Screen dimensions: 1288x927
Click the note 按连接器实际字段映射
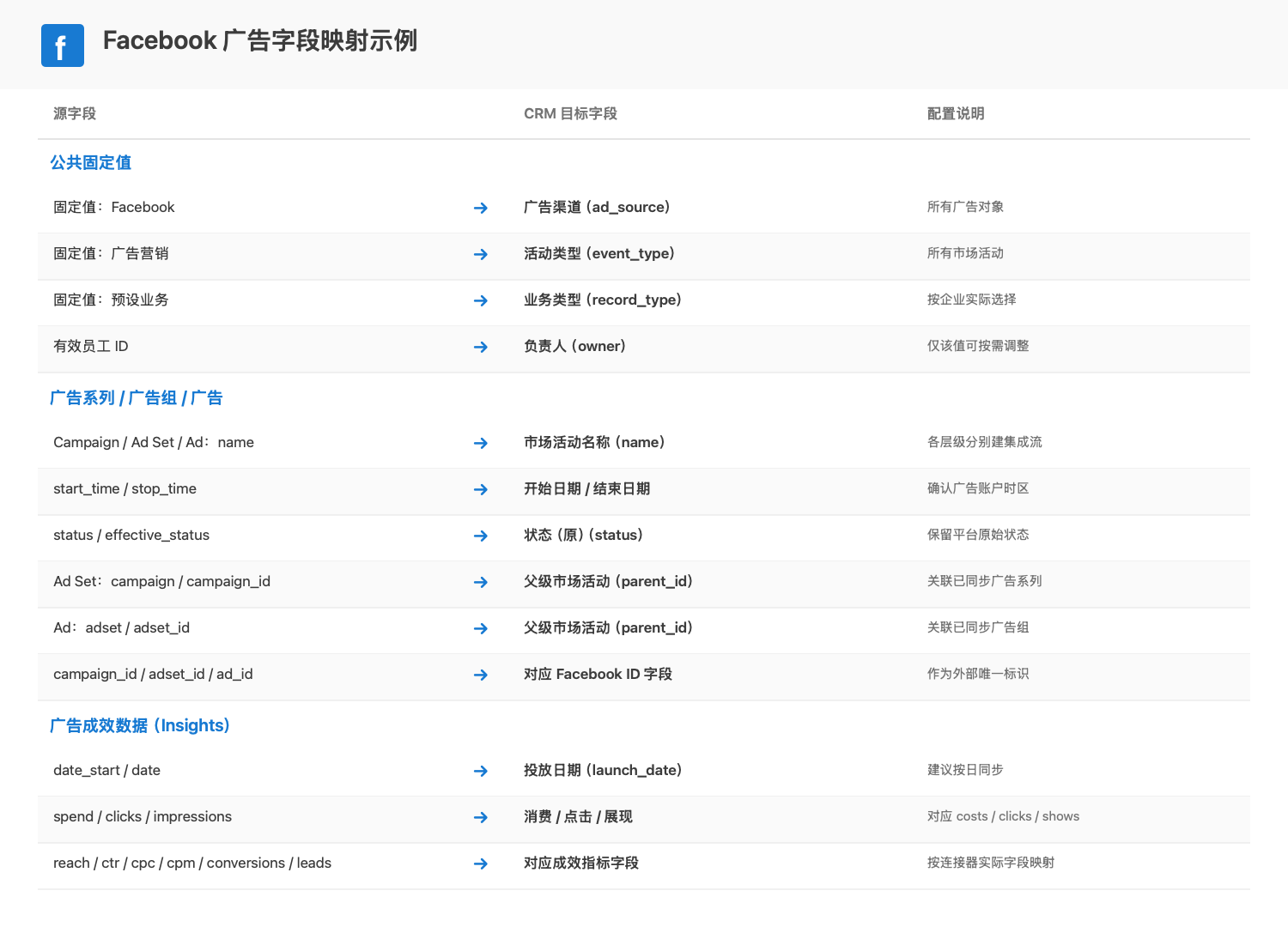pyautogui.click(x=991, y=863)
